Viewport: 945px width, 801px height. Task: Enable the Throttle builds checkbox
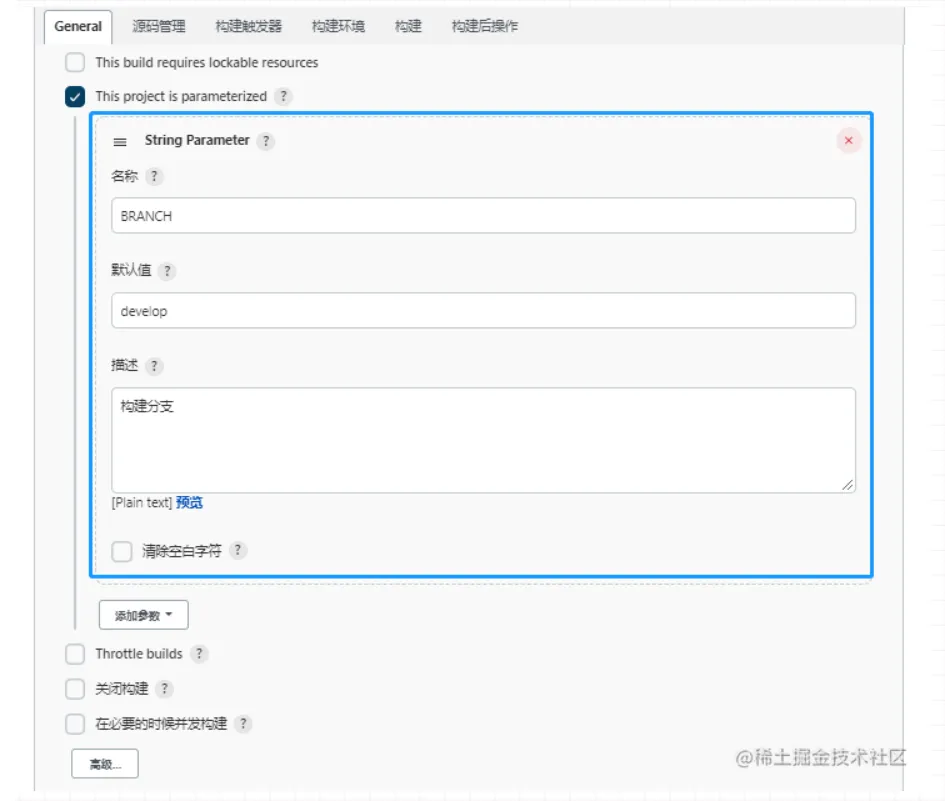click(x=75, y=654)
